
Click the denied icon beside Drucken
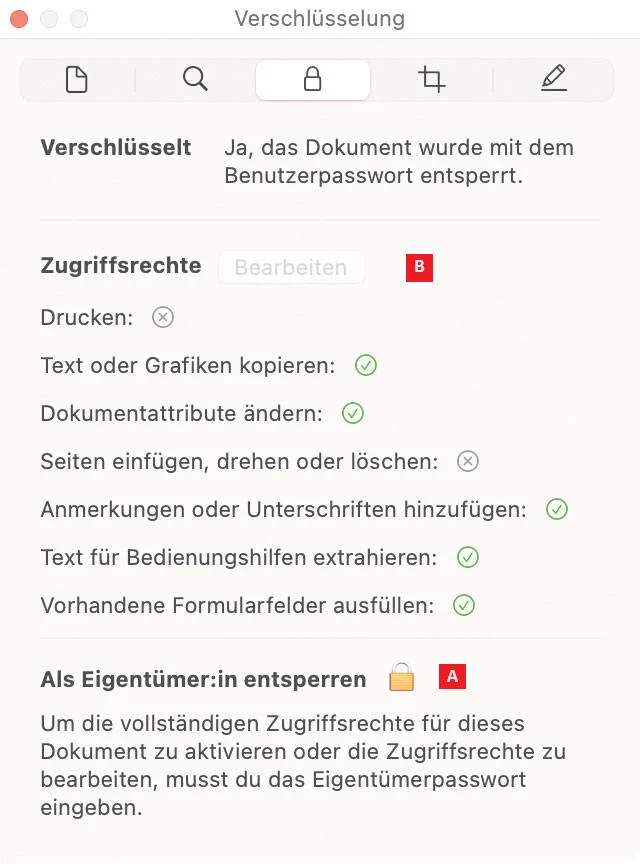point(163,317)
